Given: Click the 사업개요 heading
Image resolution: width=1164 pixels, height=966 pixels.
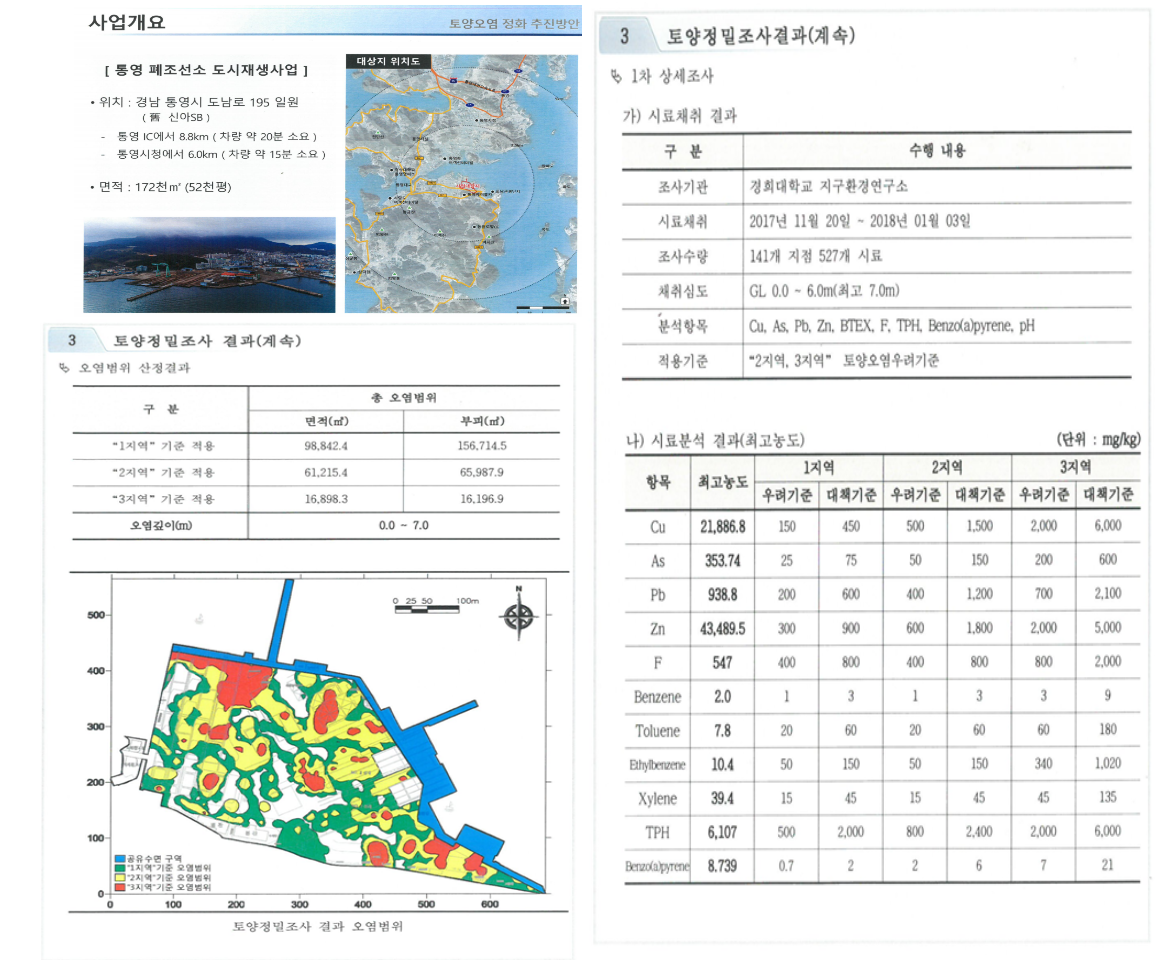Looking at the screenshot, I should point(127,22).
